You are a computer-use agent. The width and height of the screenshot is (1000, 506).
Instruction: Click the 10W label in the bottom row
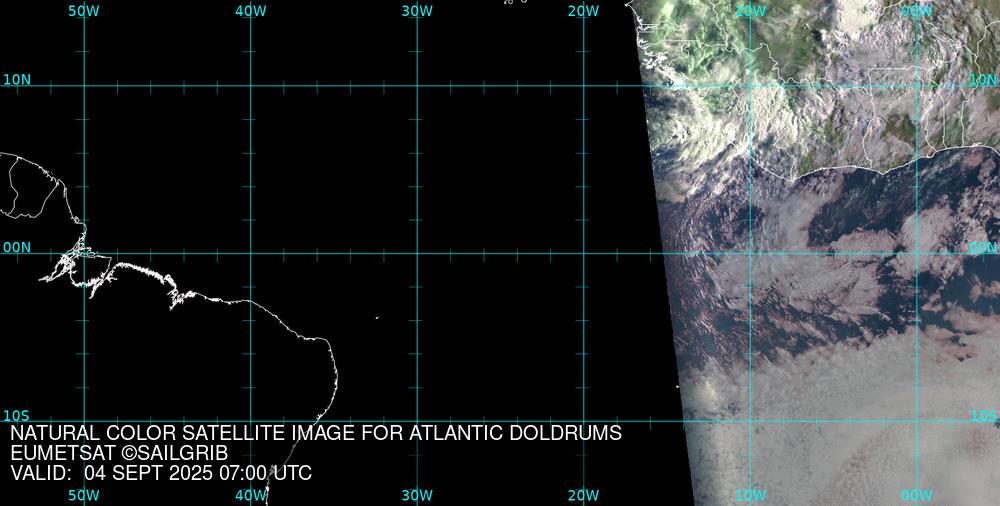[750, 496]
